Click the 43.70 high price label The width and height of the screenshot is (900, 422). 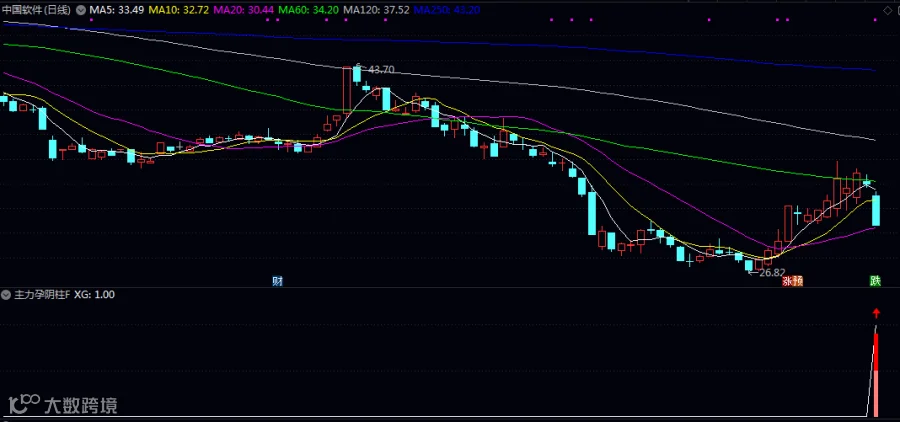[381, 69]
